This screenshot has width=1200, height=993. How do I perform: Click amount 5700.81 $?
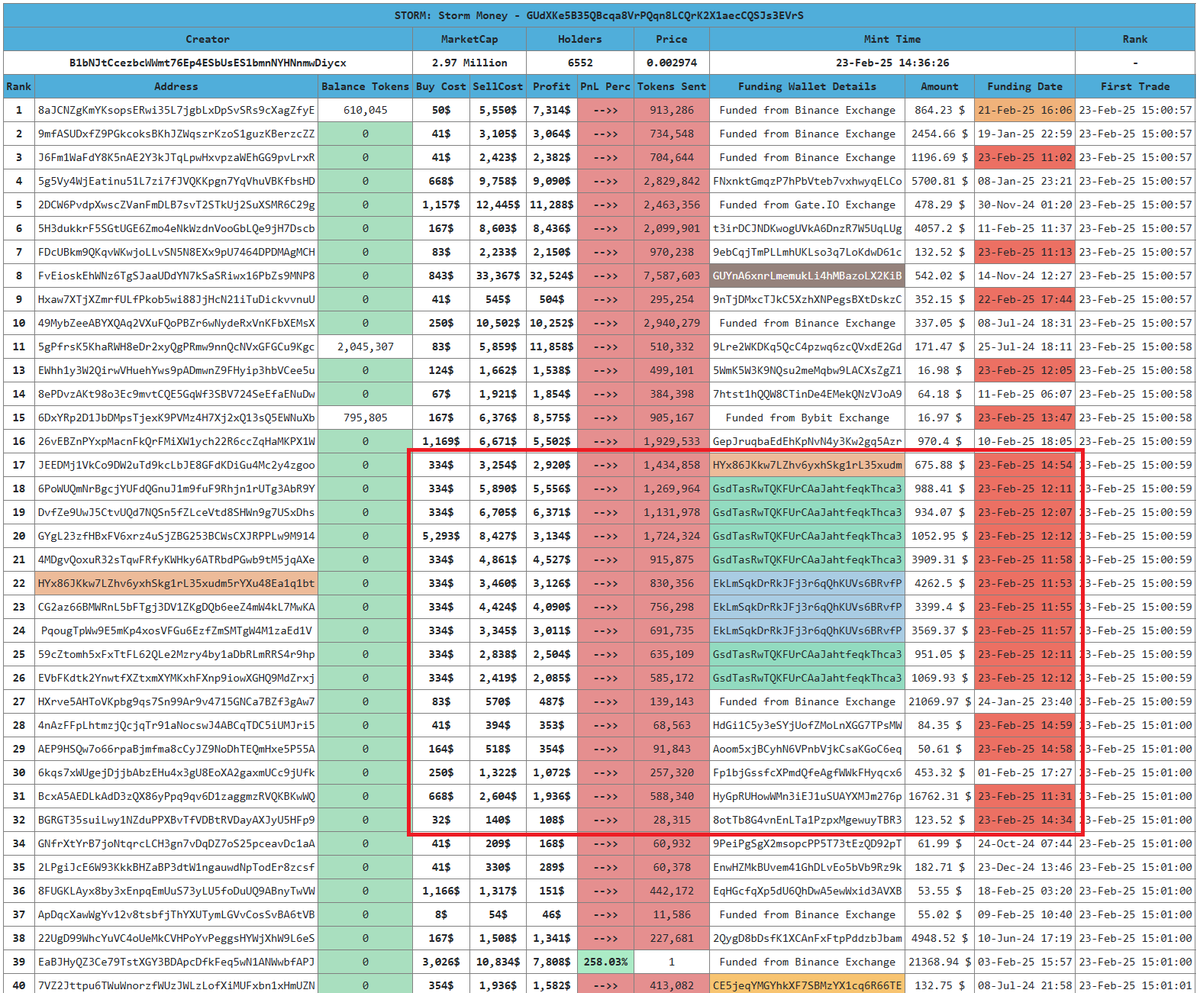(940, 181)
